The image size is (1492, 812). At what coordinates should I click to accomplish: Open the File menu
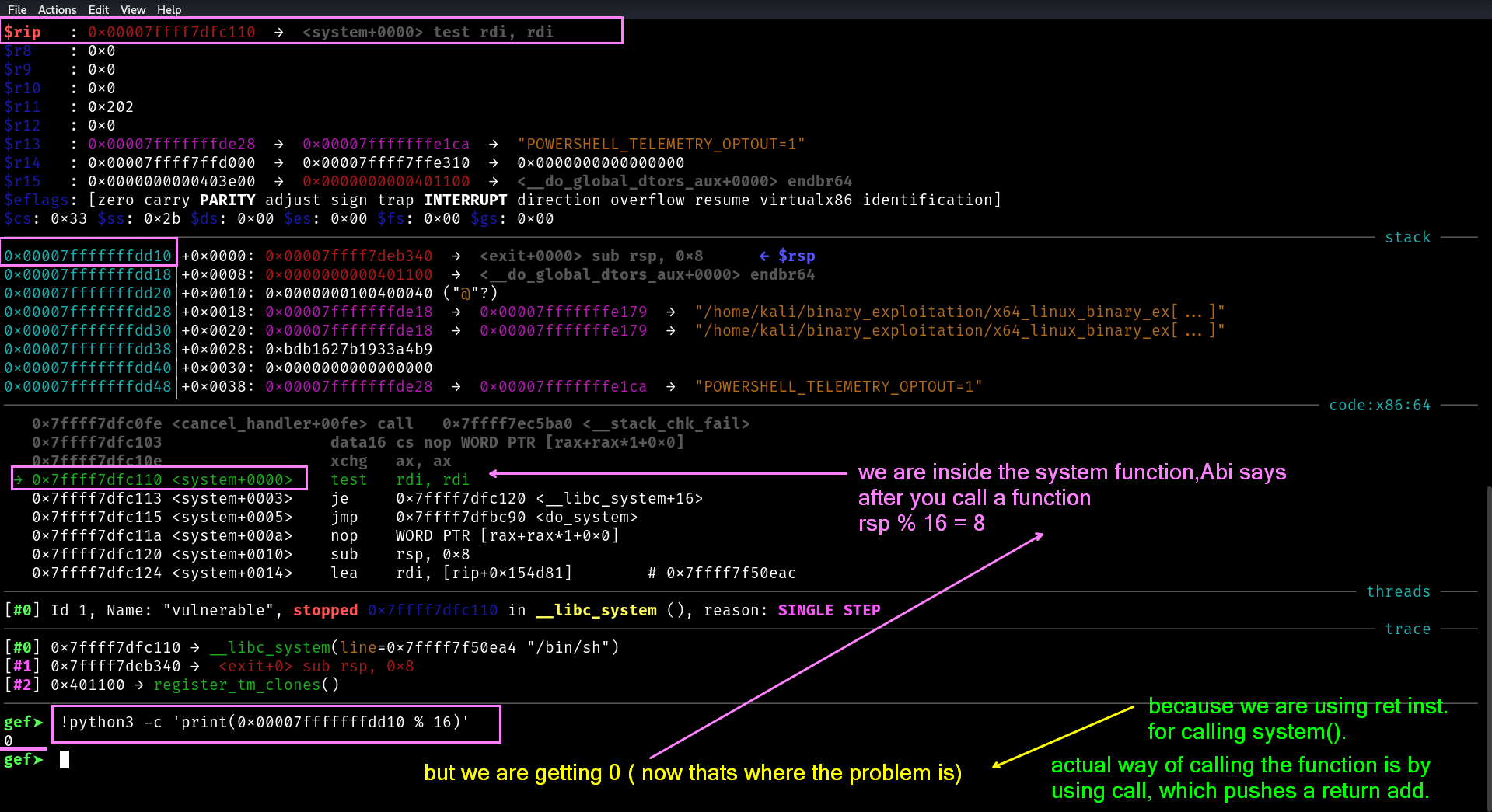[x=17, y=9]
